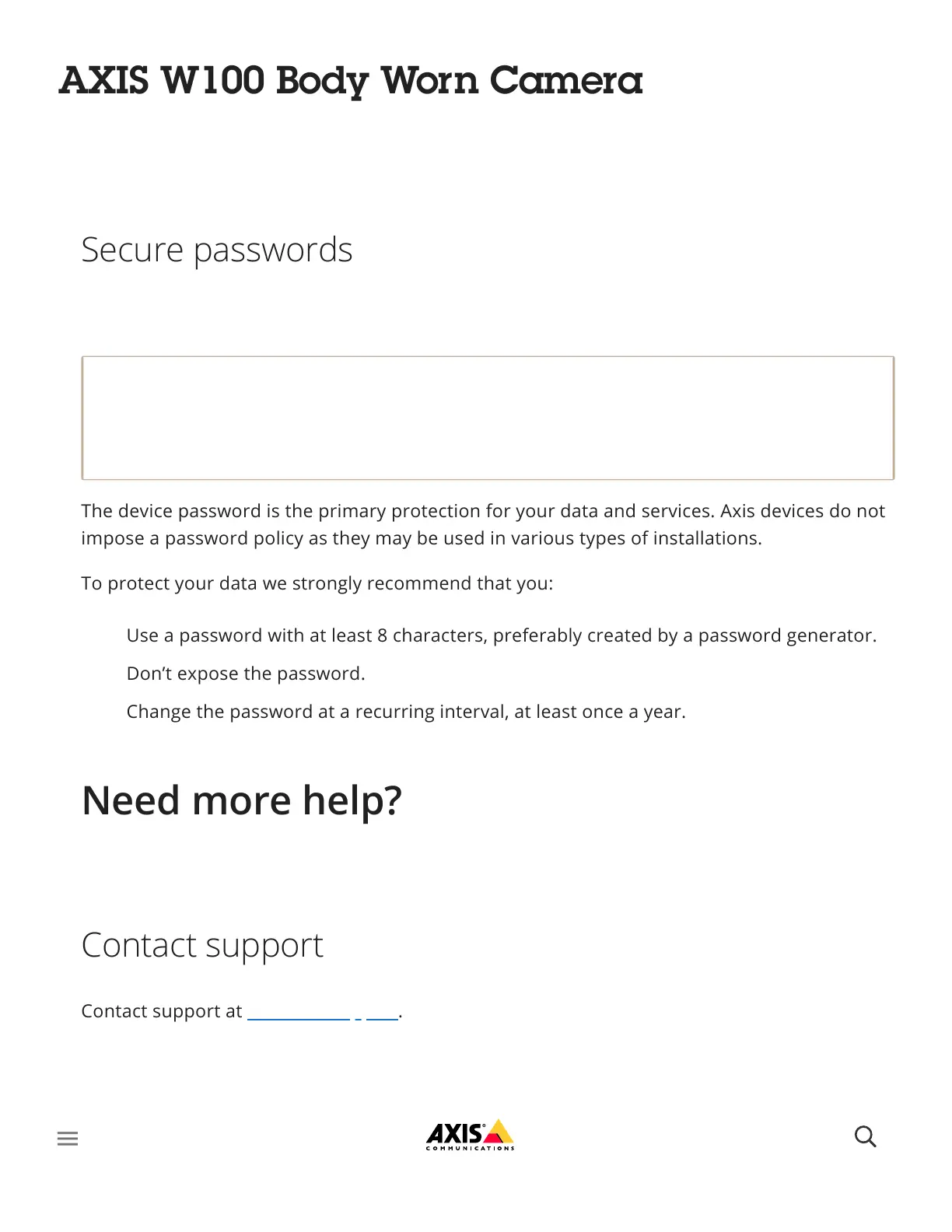This screenshot has height=1232, width=952.
Task: Open the hamburger navigation menu
Action: 68,1139
